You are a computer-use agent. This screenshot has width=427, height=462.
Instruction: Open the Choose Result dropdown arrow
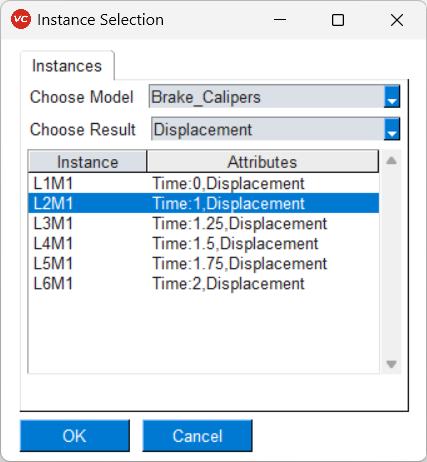click(392, 129)
